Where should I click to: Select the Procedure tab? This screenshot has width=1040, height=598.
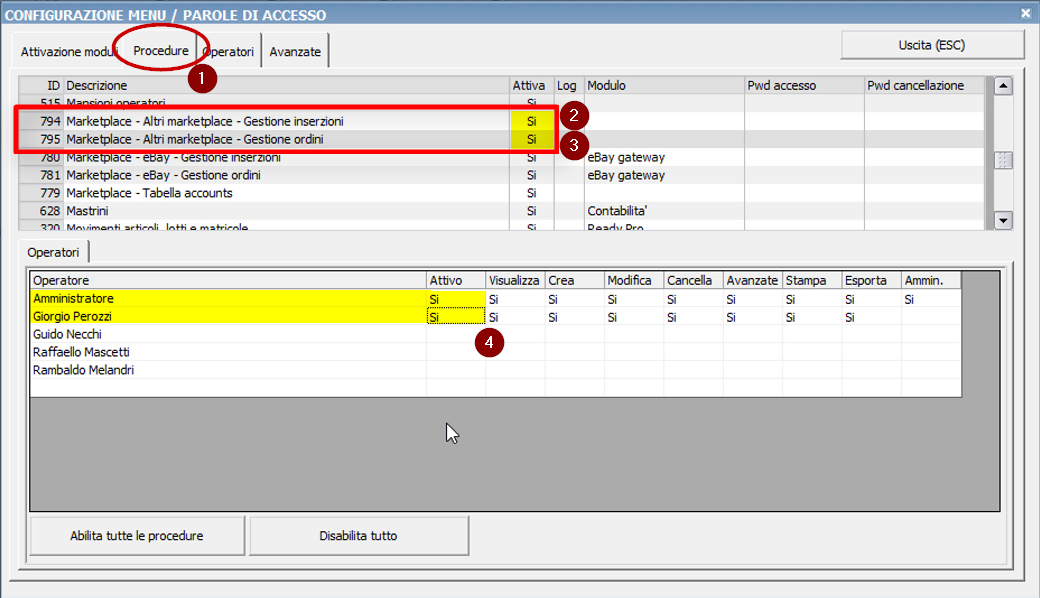(160, 51)
